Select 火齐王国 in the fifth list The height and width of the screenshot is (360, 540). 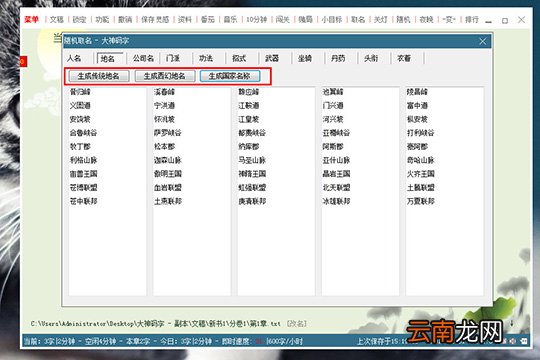tap(420, 174)
